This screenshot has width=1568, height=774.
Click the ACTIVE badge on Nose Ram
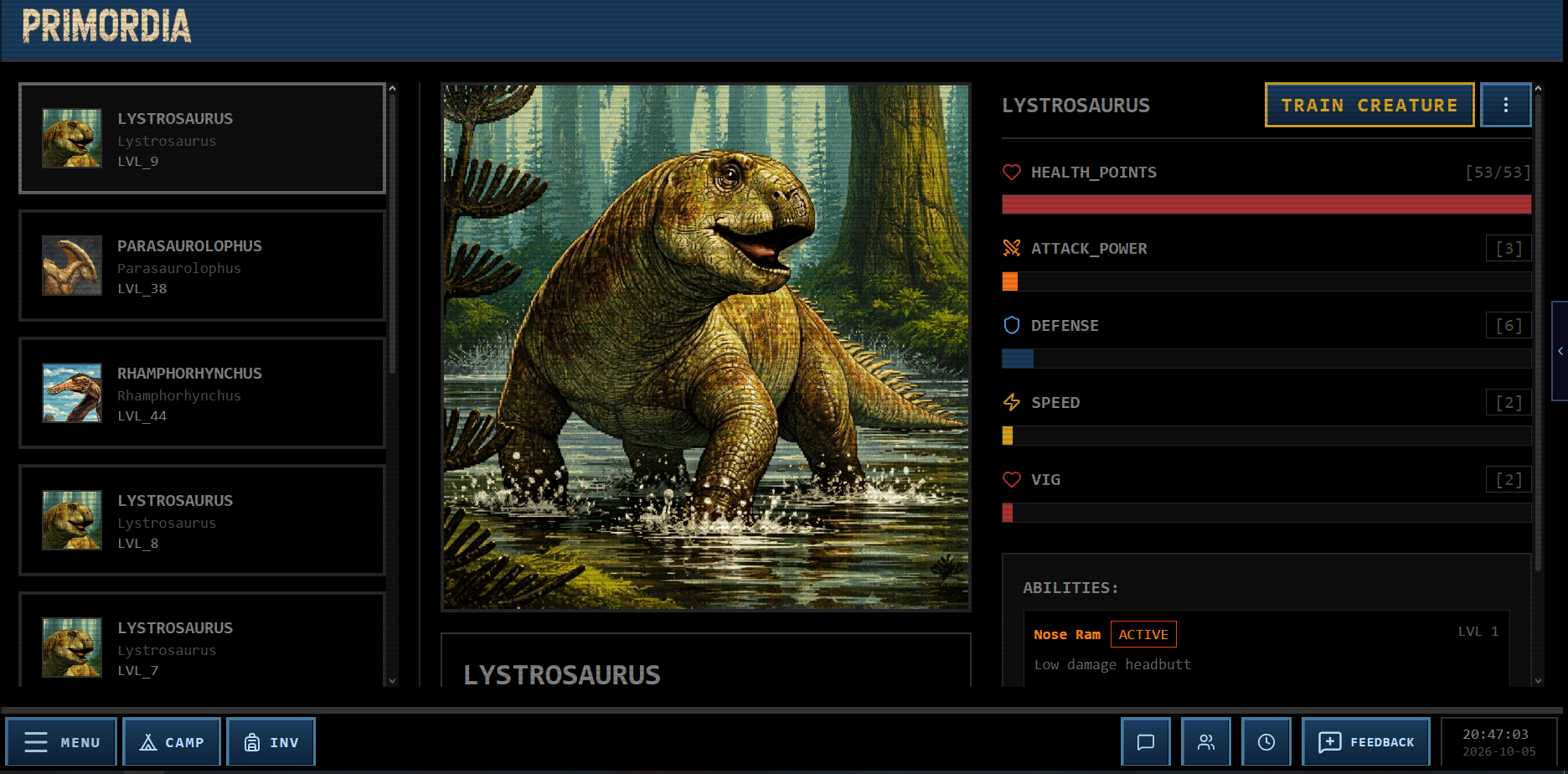(1143, 634)
